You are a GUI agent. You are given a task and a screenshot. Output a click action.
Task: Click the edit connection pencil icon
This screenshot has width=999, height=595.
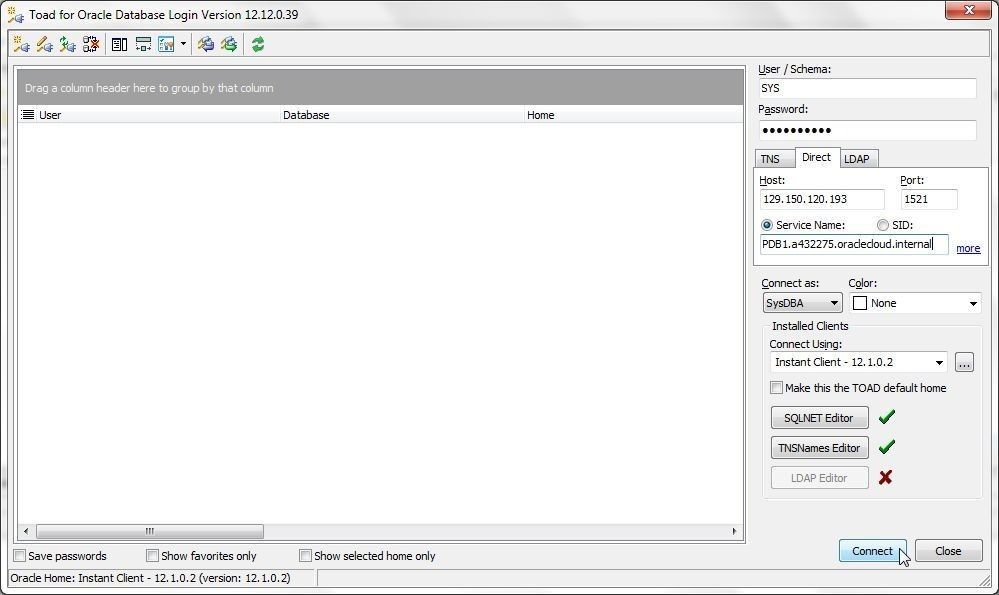tap(44, 44)
